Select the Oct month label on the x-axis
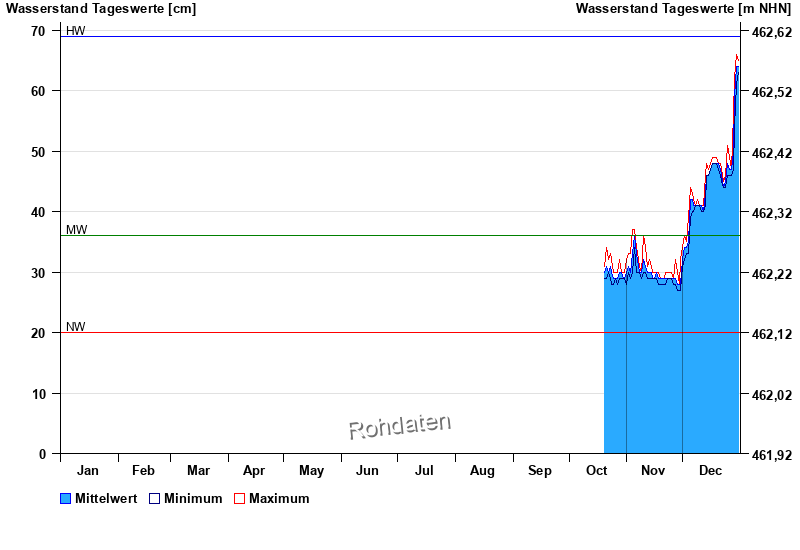The width and height of the screenshot is (800, 550). pyautogui.click(x=597, y=471)
